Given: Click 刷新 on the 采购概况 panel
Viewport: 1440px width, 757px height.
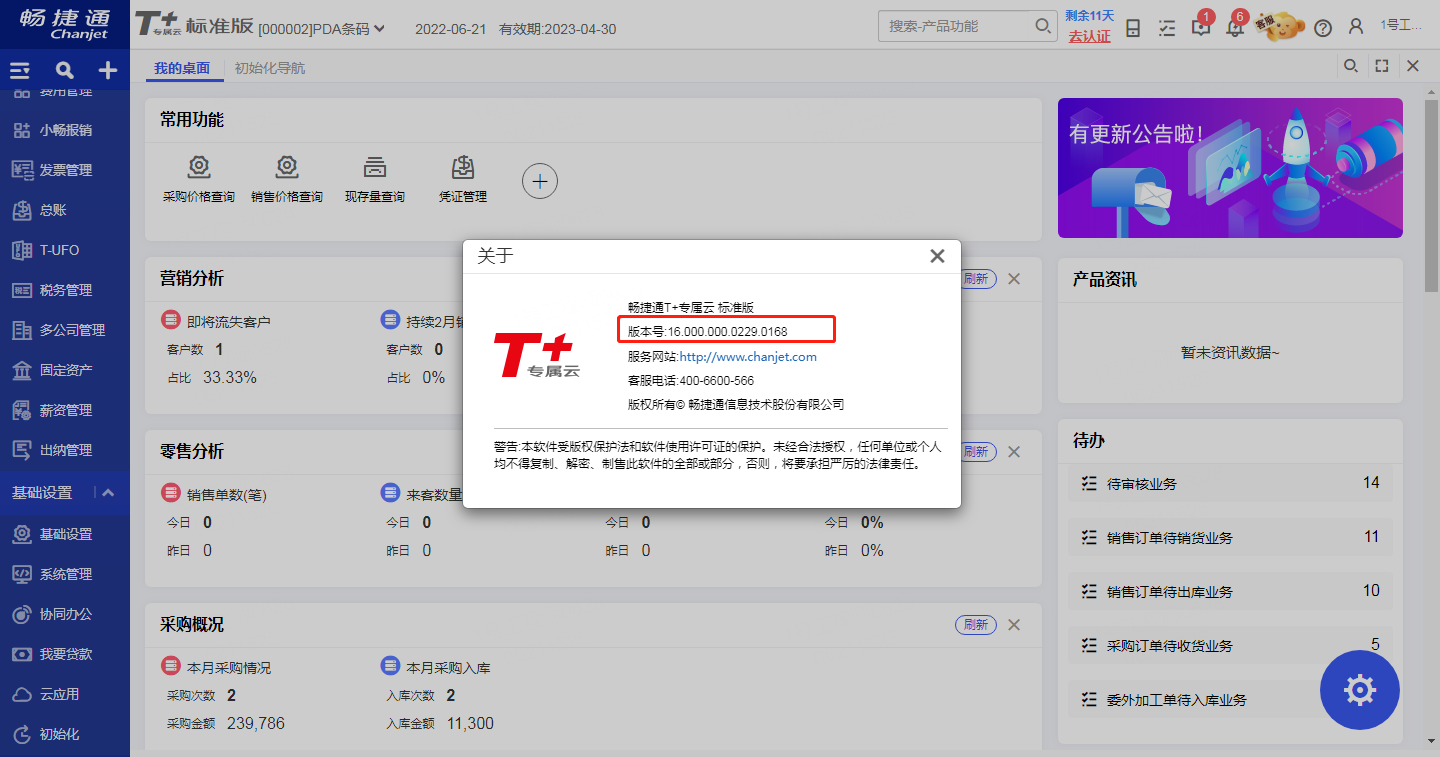Looking at the screenshot, I should [976, 625].
